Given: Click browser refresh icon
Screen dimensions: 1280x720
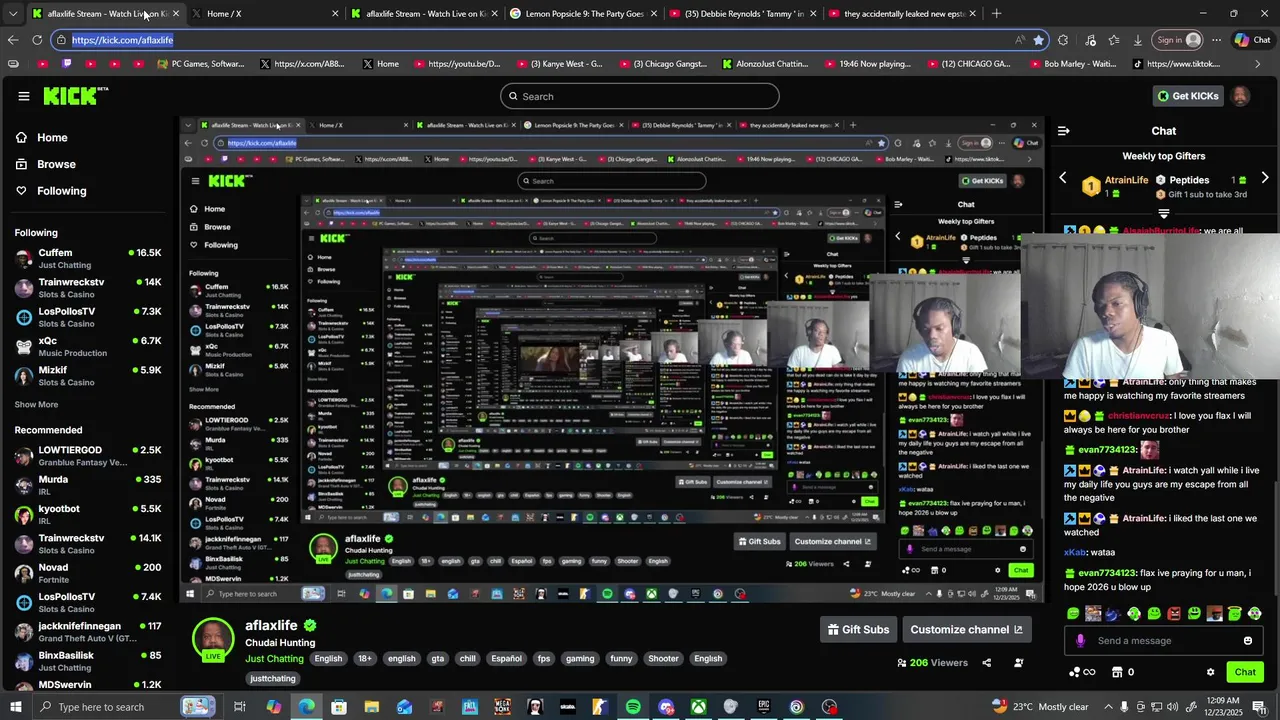Looking at the screenshot, I should coord(37,40).
